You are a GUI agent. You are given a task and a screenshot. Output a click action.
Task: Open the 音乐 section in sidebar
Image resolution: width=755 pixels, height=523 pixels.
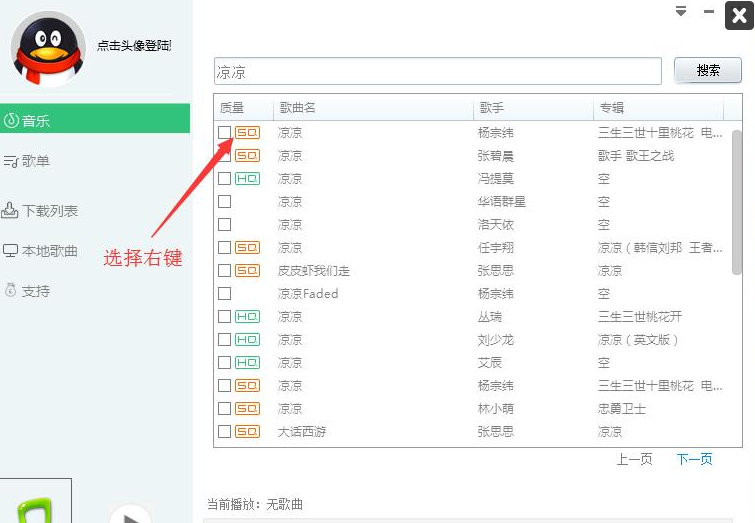click(x=95, y=118)
